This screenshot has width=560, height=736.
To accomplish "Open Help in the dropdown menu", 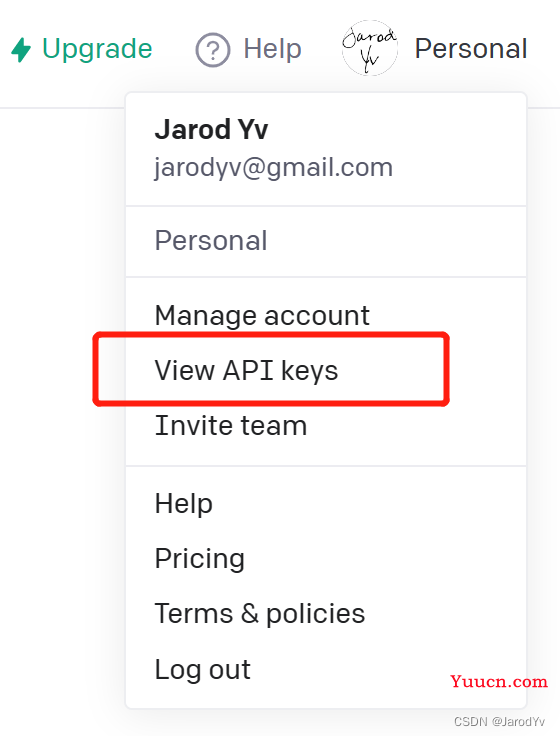I will pos(326,504).
